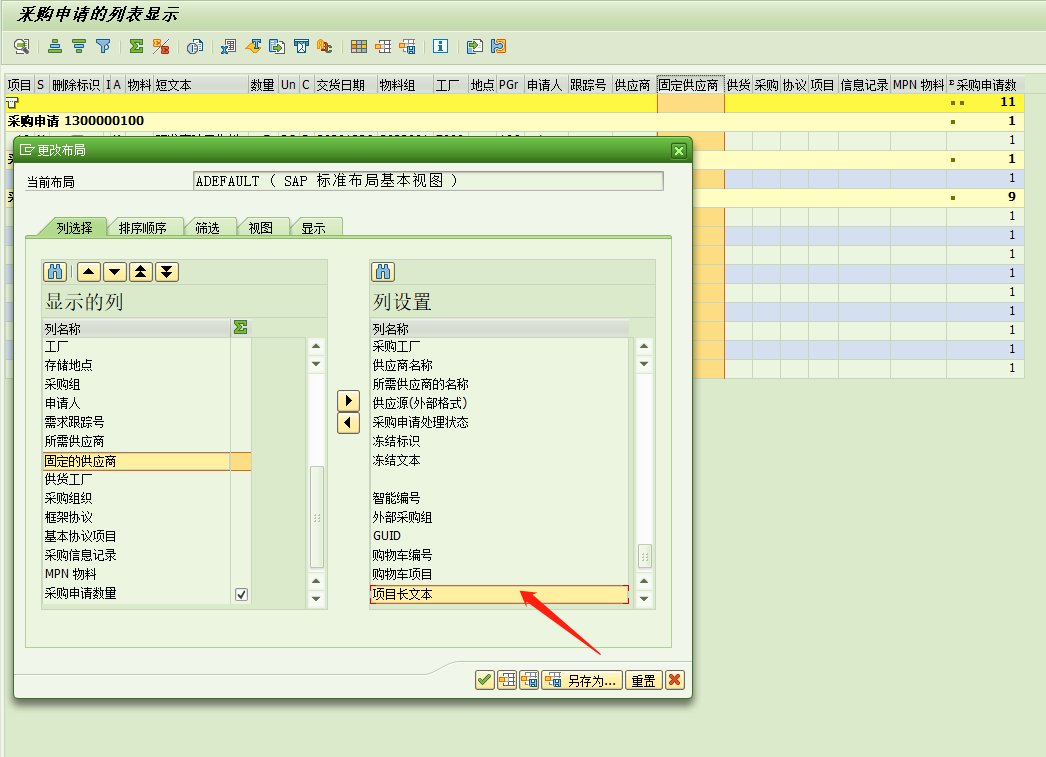The width and height of the screenshot is (1046, 757).
Task: Sort the list in descending order
Action: [x=79, y=46]
